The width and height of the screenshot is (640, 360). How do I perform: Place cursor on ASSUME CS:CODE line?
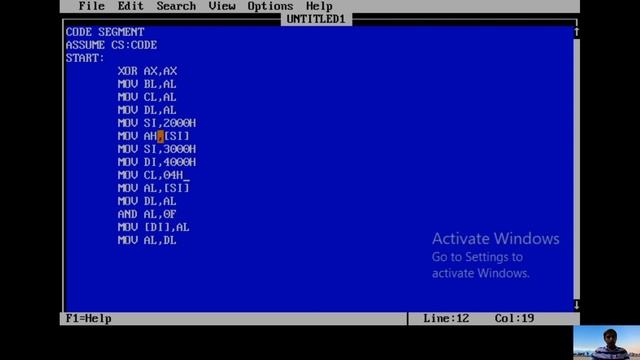(111, 45)
